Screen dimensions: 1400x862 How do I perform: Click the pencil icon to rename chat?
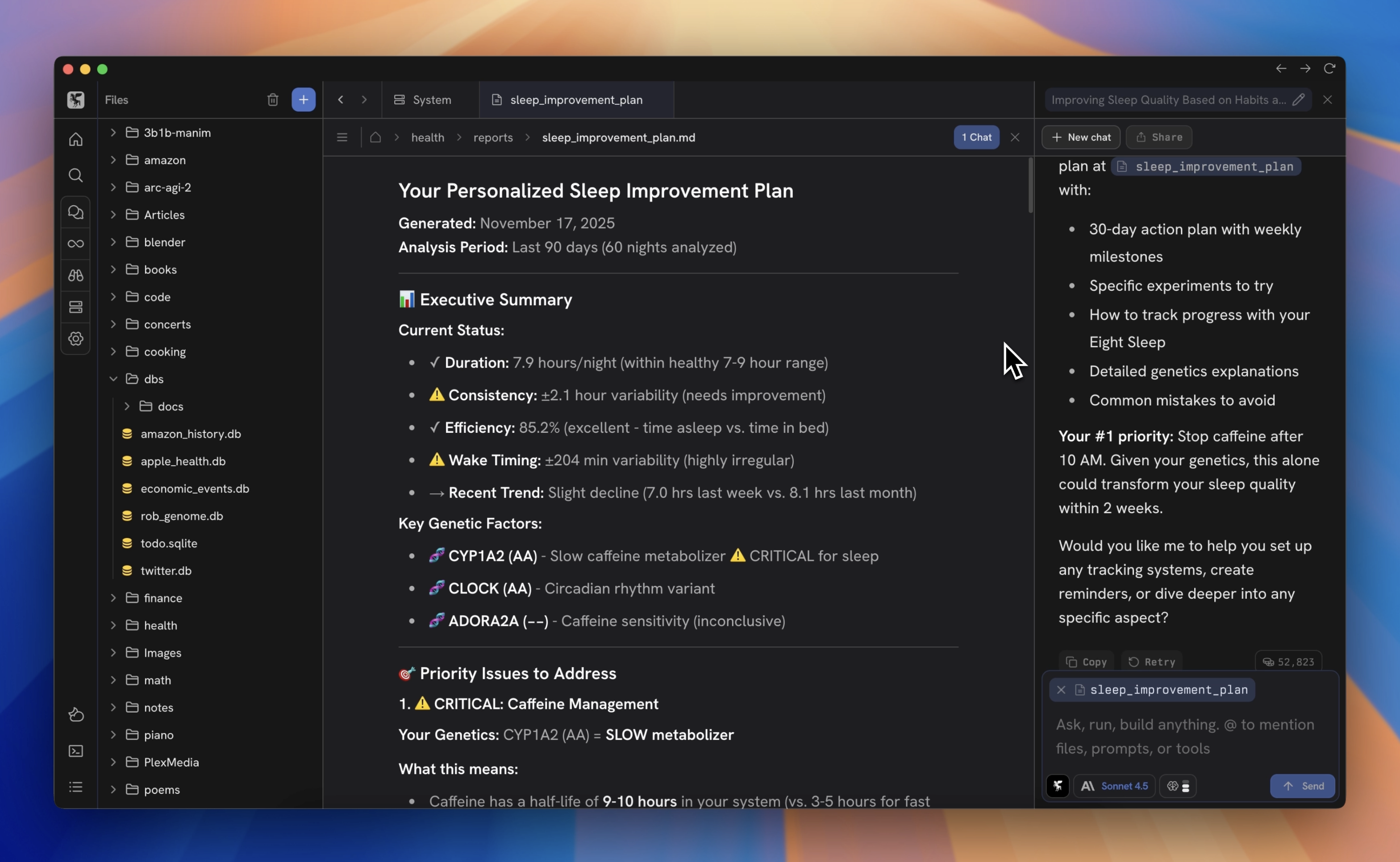point(1299,100)
